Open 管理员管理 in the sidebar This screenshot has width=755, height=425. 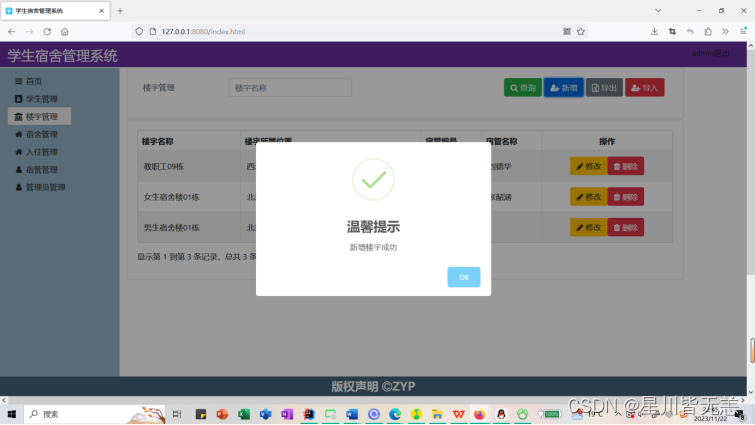point(40,187)
